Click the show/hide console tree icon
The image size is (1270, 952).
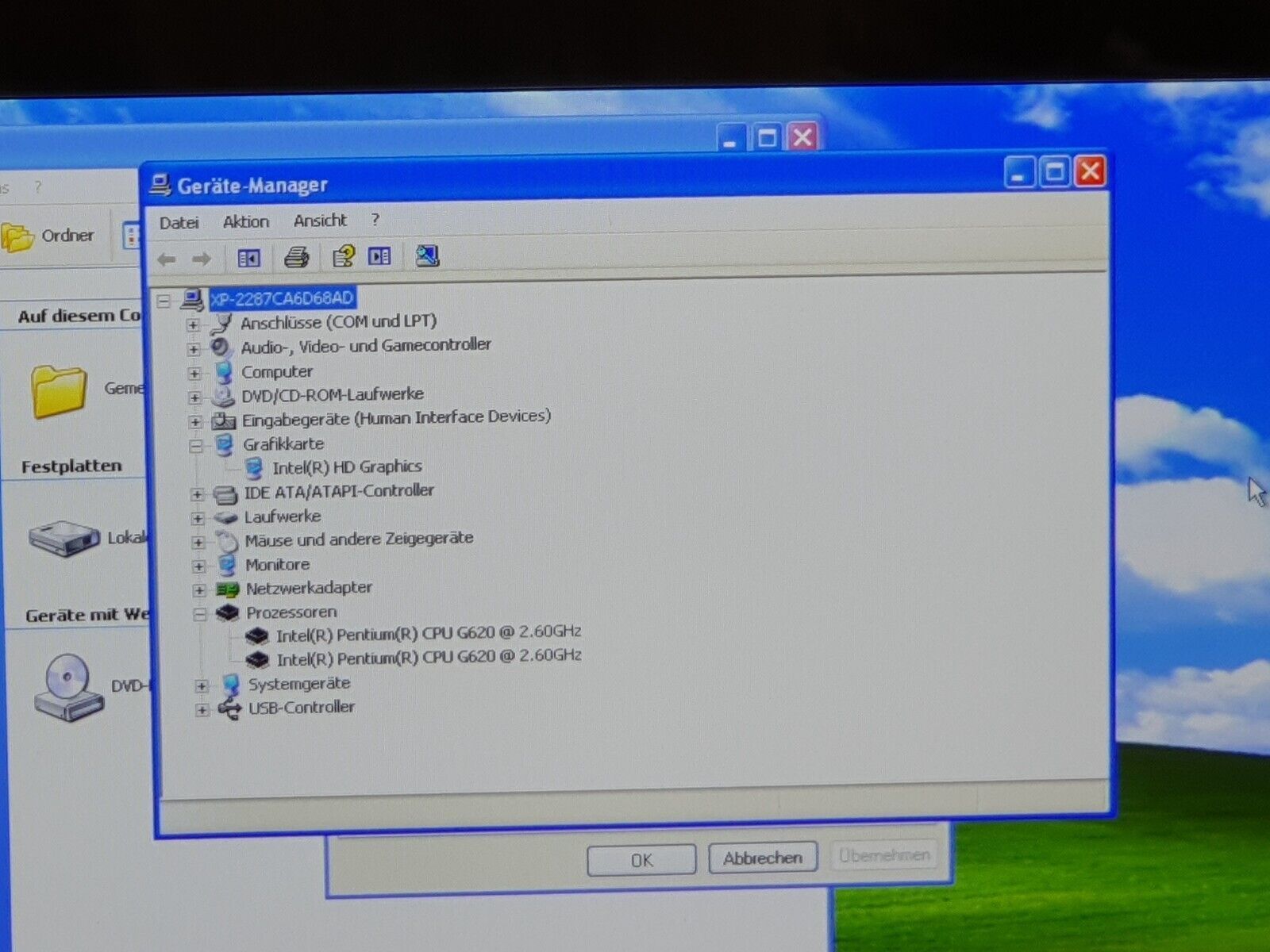tap(248, 258)
